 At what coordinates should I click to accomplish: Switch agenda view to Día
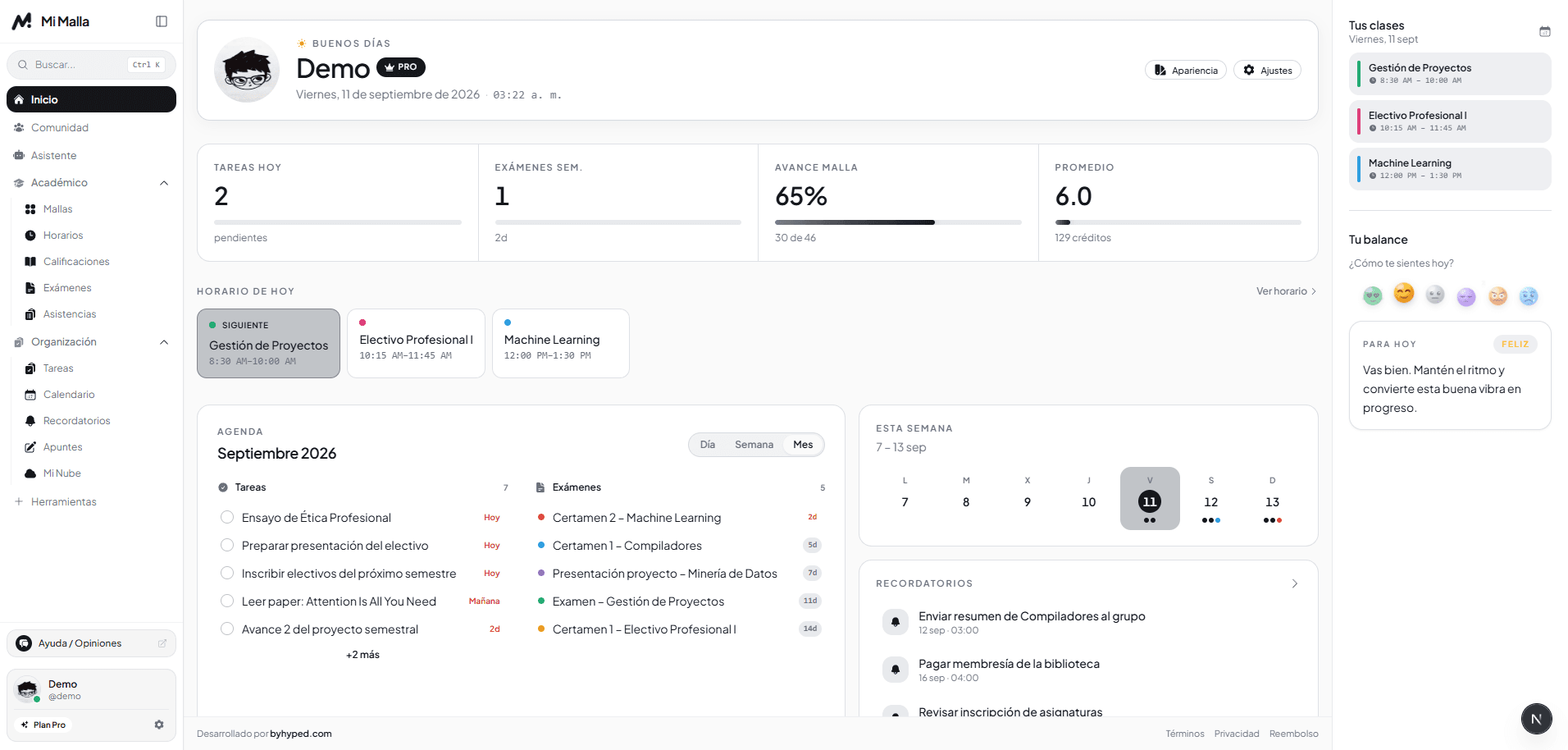707,445
